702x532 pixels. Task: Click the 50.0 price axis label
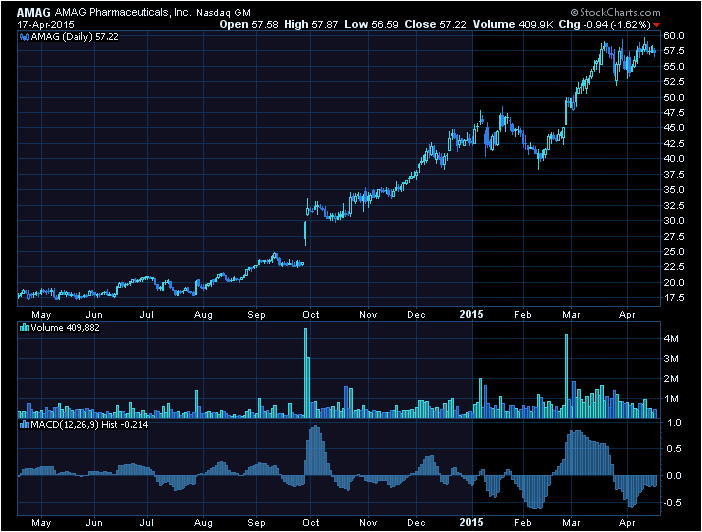(x=673, y=98)
